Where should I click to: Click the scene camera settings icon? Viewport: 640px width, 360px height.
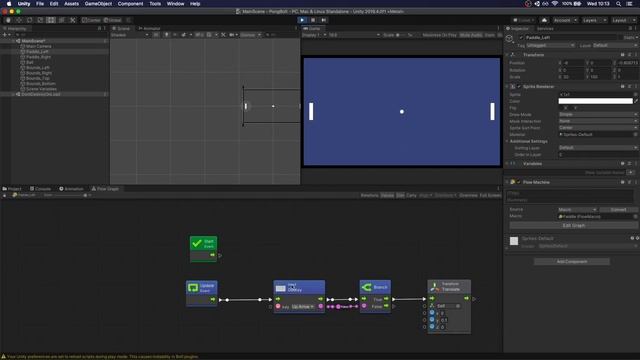coord(232,35)
